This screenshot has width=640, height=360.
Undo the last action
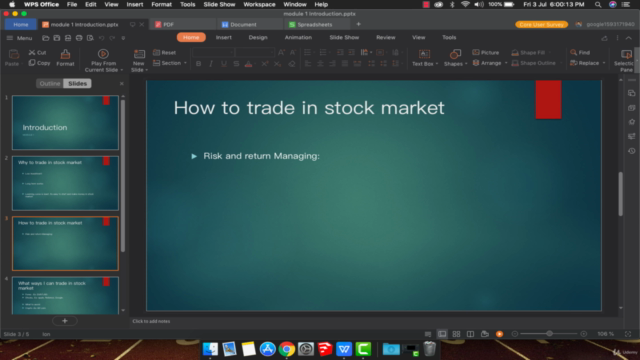pyautogui.click(x=101, y=38)
